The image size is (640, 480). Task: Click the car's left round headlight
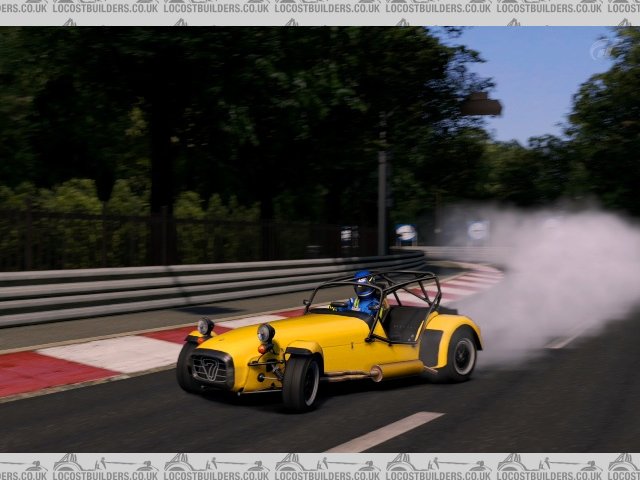pyautogui.click(x=205, y=326)
